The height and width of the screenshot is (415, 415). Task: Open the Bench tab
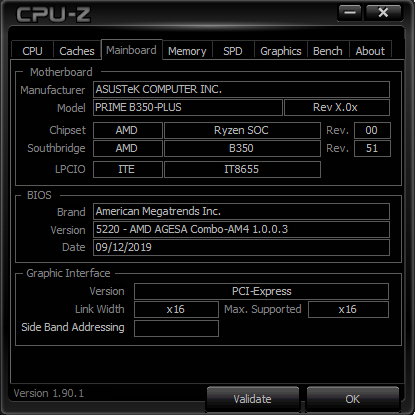(328, 51)
